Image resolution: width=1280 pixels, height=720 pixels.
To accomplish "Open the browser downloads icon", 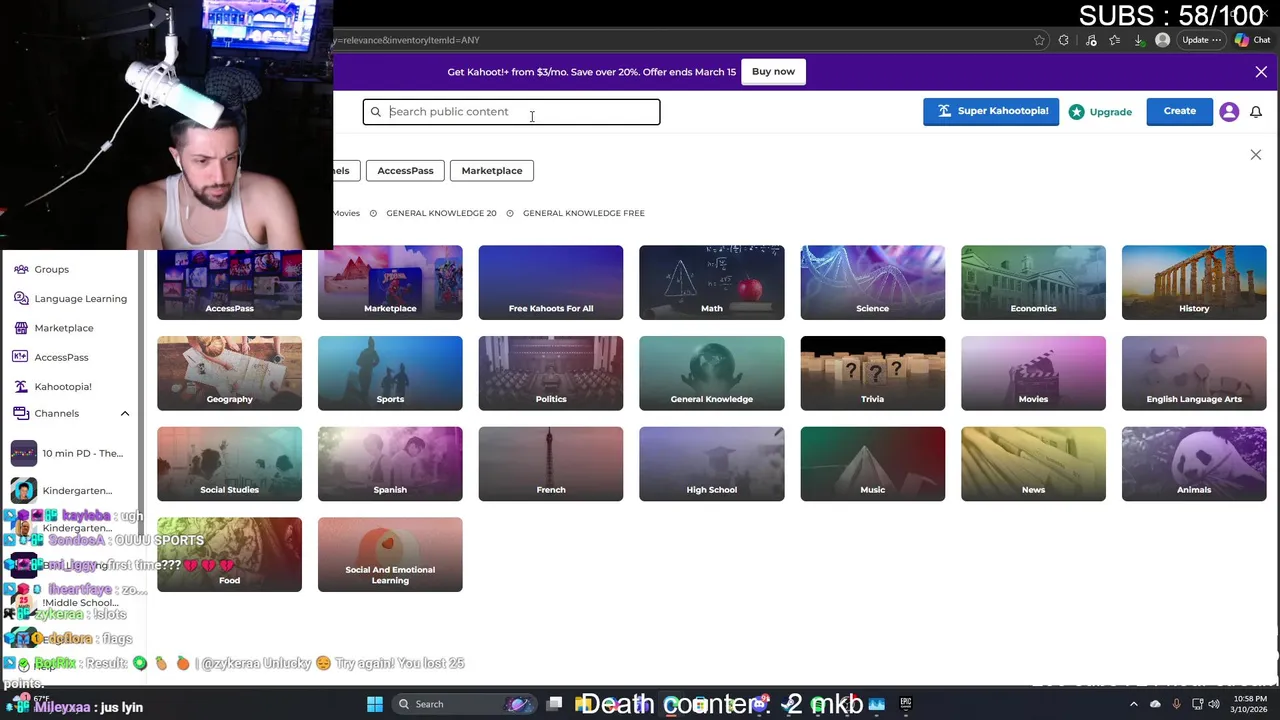I will pos(1139,40).
